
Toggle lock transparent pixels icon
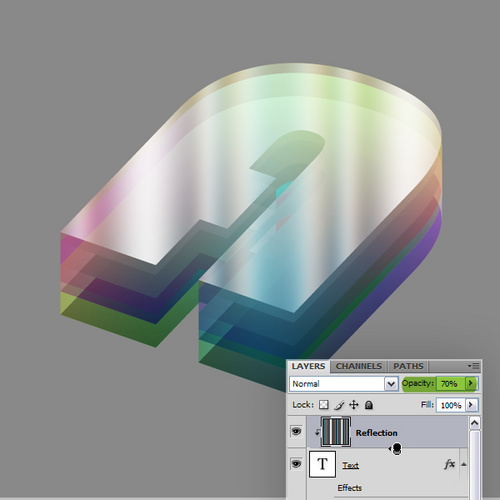click(x=323, y=405)
